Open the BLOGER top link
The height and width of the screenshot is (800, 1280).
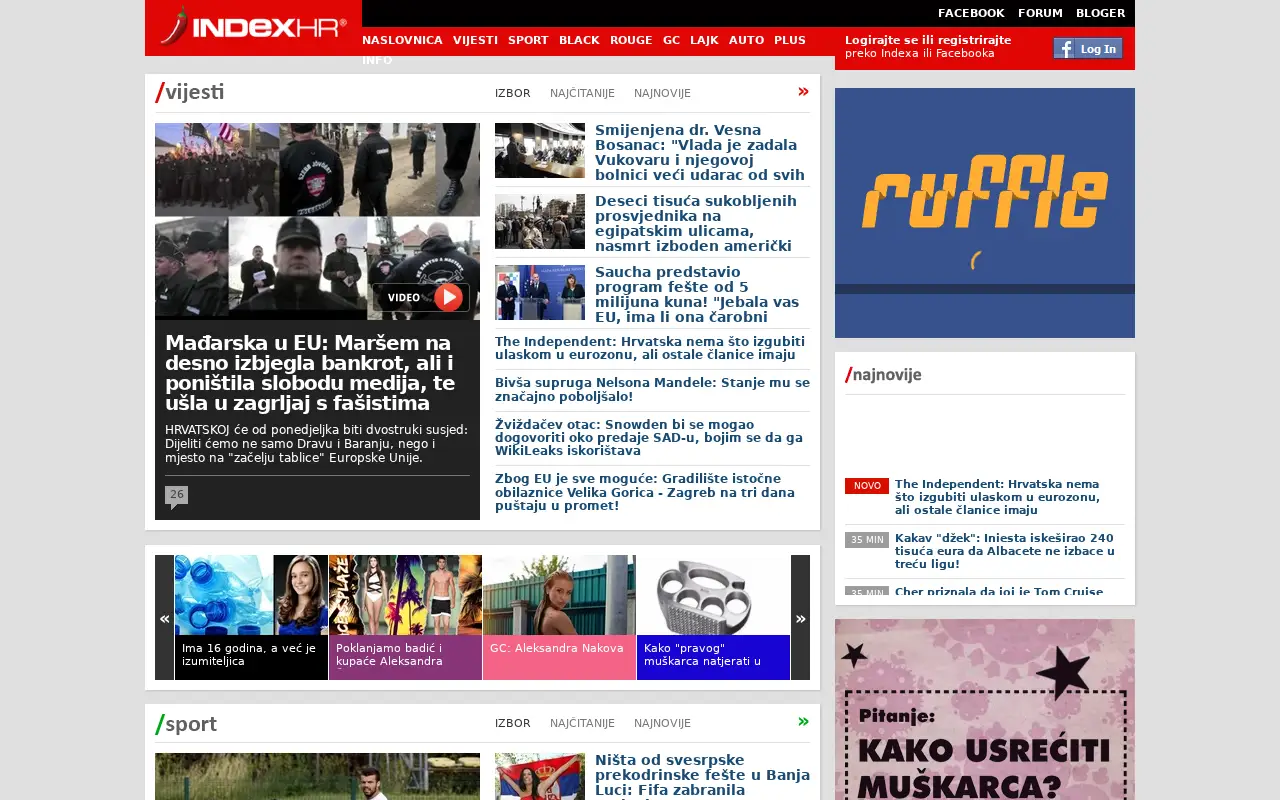pos(1100,13)
